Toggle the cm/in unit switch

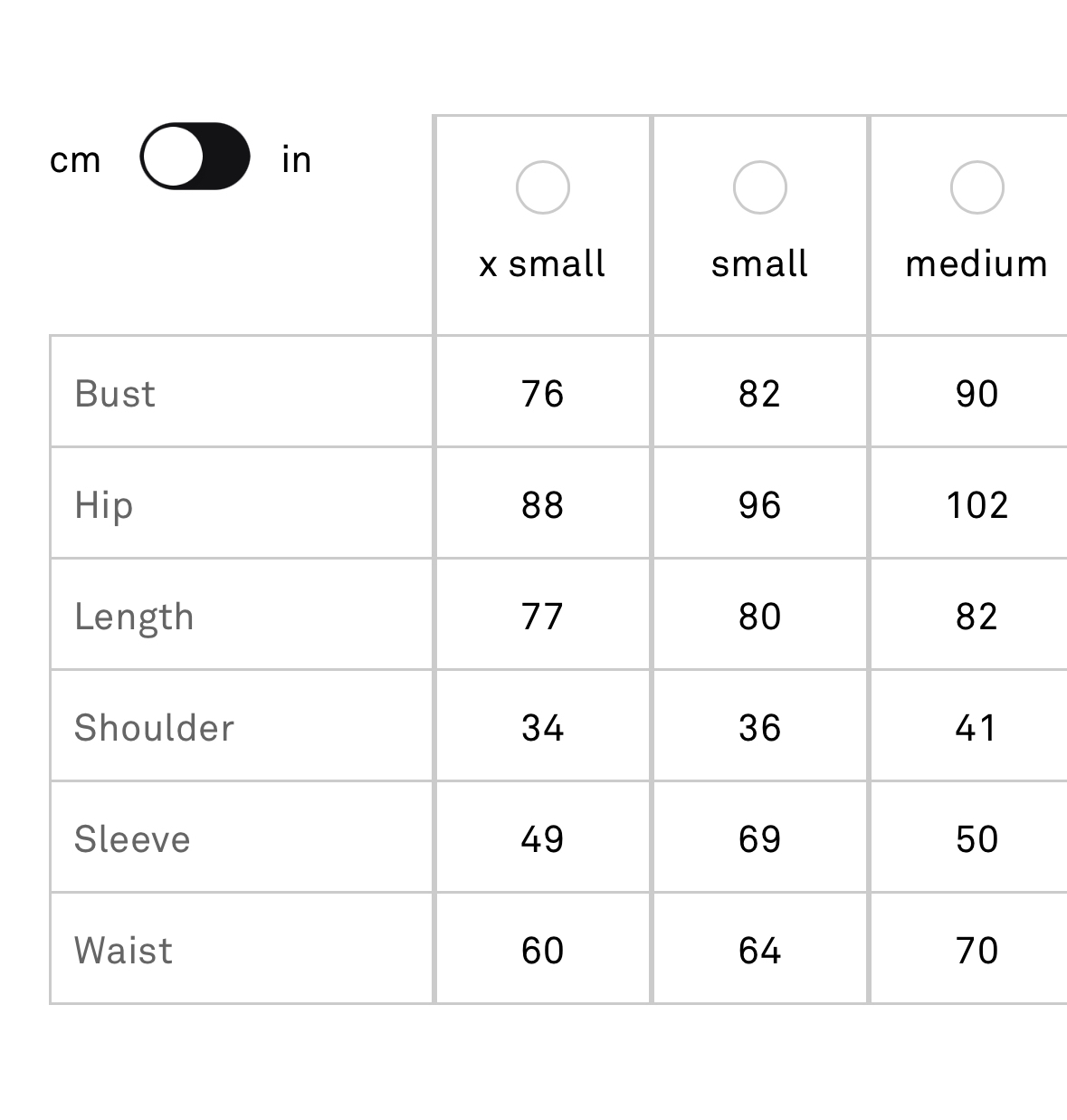pos(195,157)
